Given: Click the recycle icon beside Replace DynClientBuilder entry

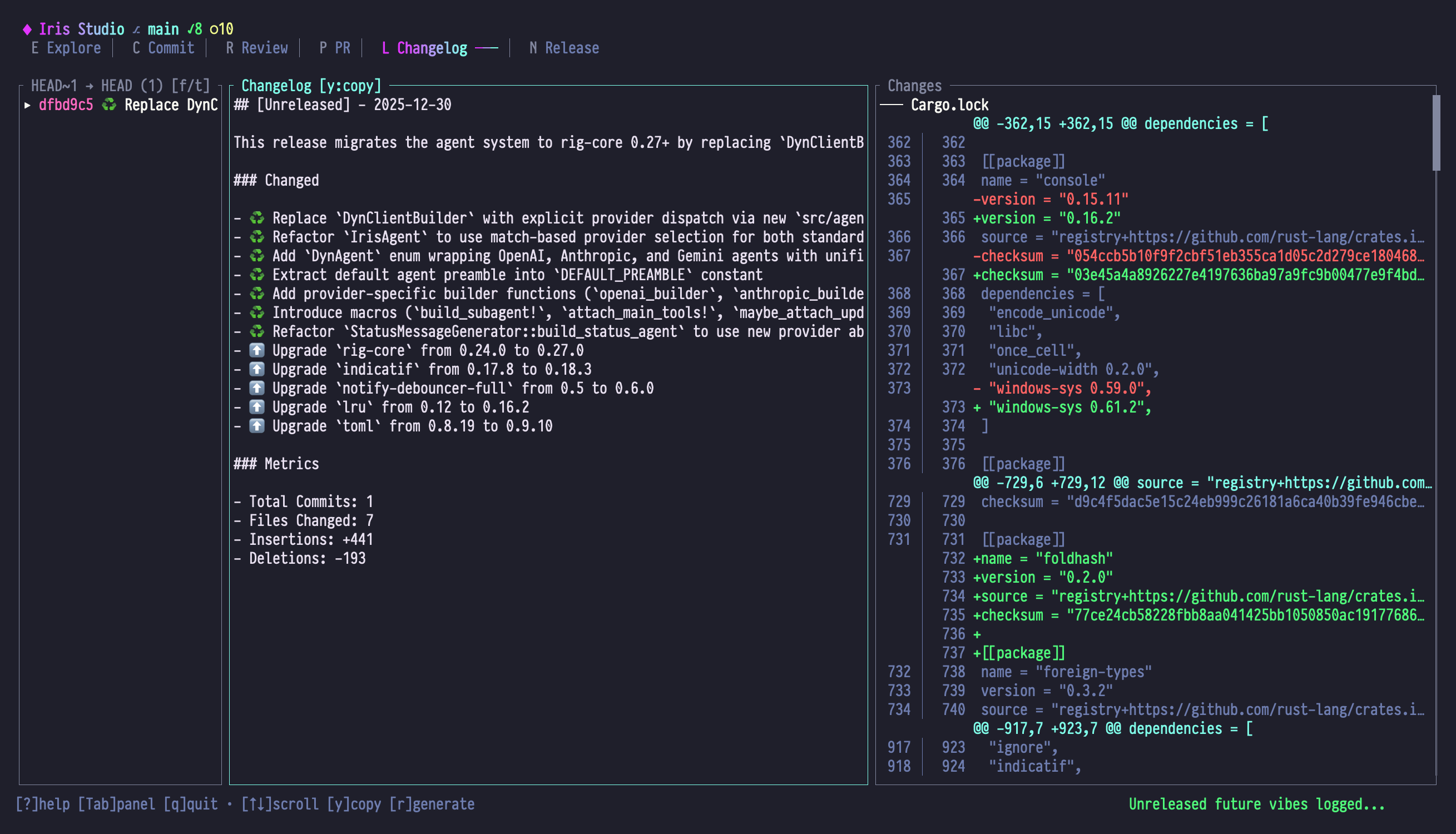Looking at the screenshot, I should pyautogui.click(x=256, y=217).
